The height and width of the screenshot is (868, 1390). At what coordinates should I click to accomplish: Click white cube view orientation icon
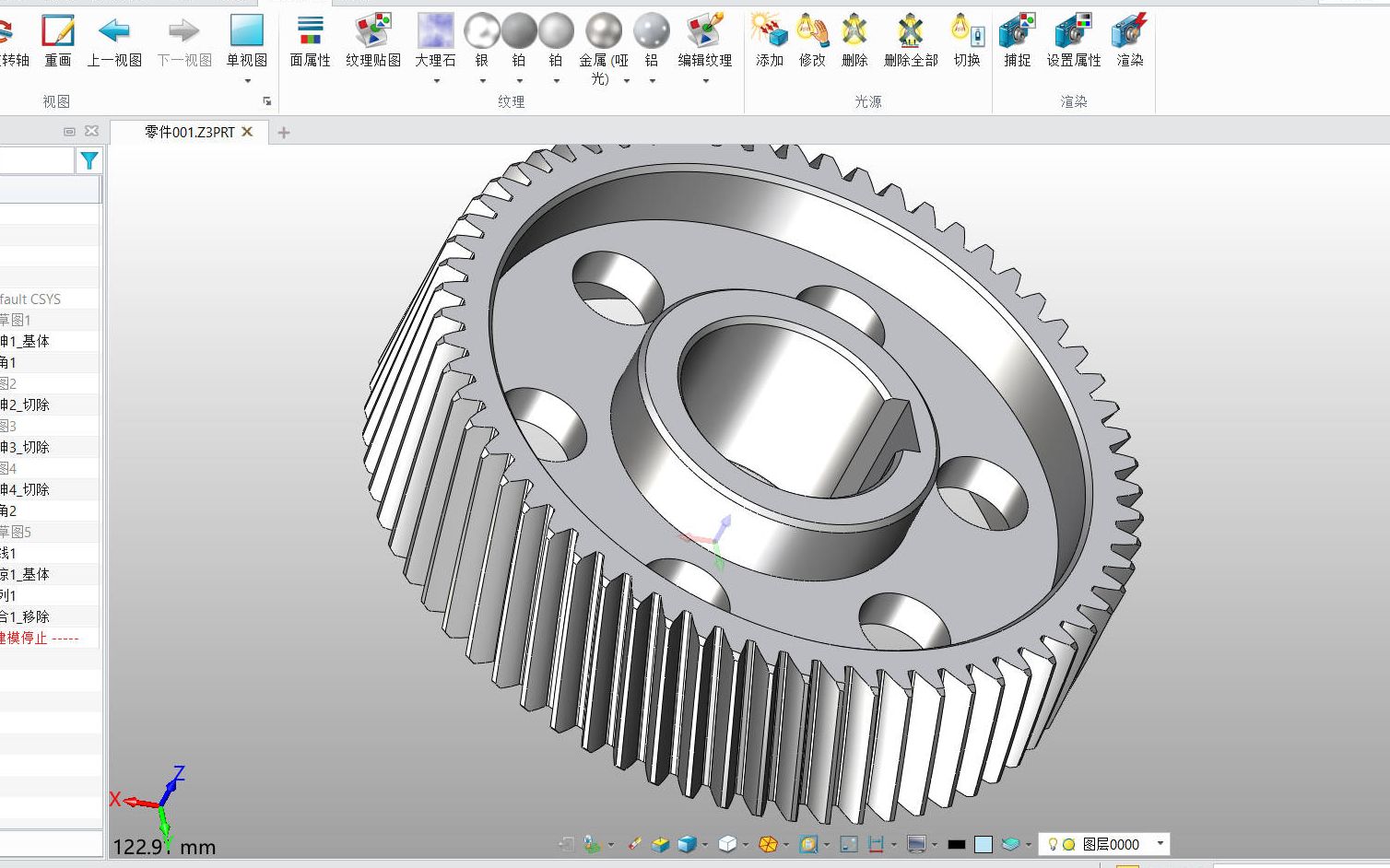pyautogui.click(x=727, y=844)
